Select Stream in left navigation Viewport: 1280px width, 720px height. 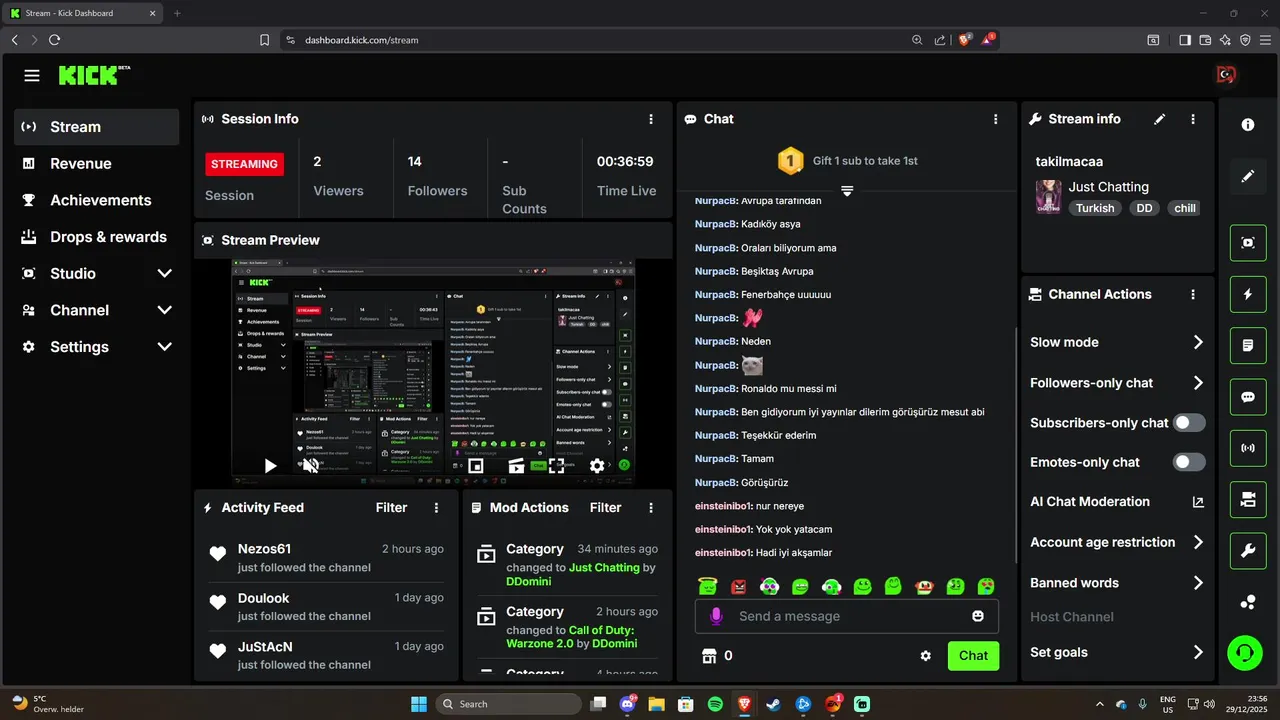(x=97, y=127)
